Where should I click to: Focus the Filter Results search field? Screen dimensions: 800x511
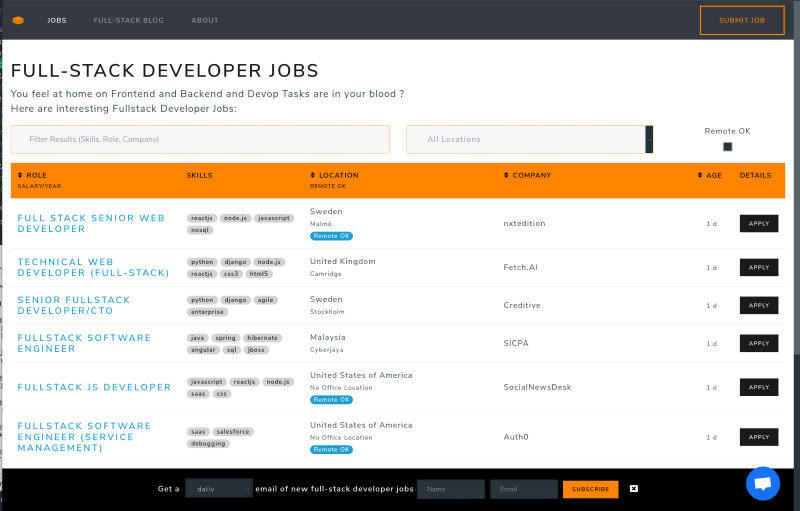(x=200, y=139)
